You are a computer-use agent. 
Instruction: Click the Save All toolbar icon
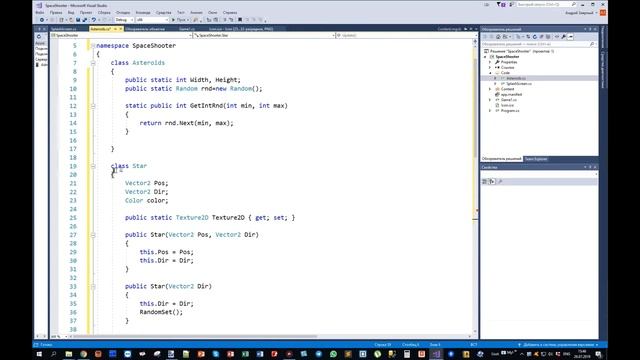tap(85, 20)
